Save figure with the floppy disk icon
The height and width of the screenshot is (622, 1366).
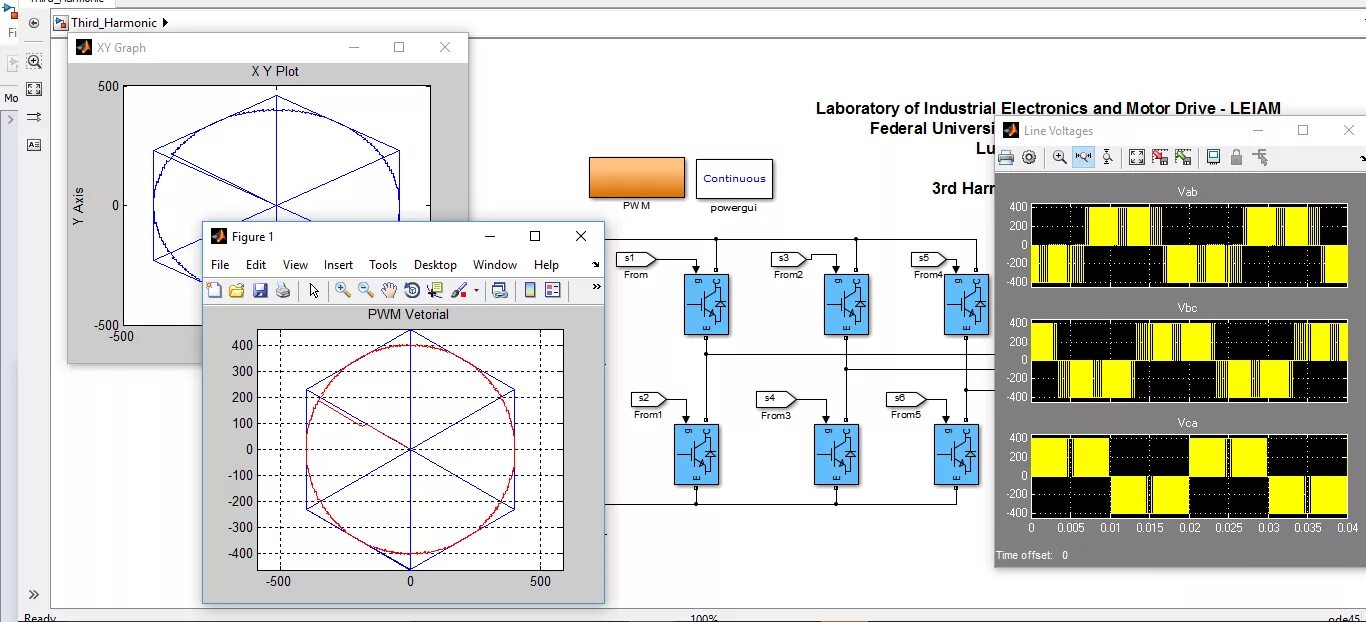260,290
